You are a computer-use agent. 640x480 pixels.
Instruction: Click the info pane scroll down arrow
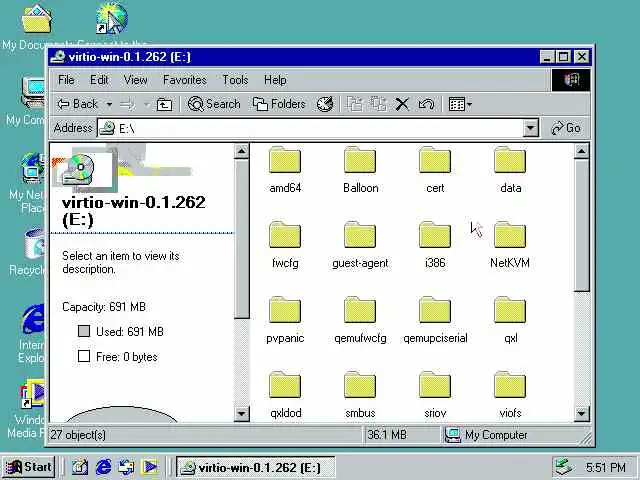[242, 414]
